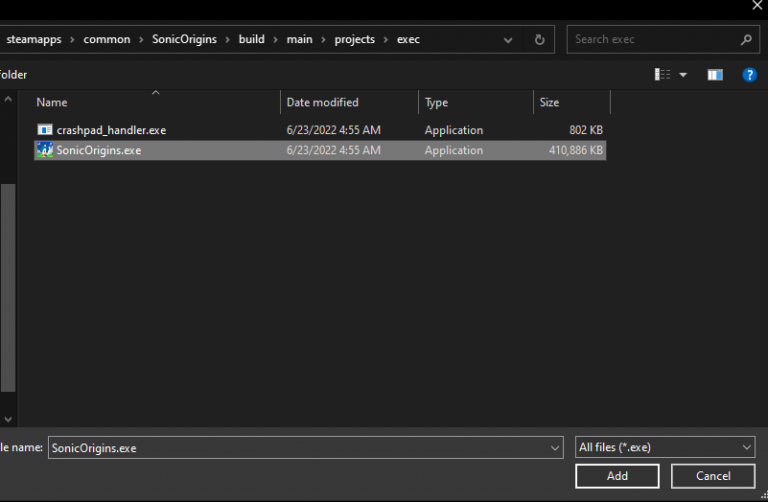768x502 pixels.
Task: Close the dialog window
Action: coord(757,6)
